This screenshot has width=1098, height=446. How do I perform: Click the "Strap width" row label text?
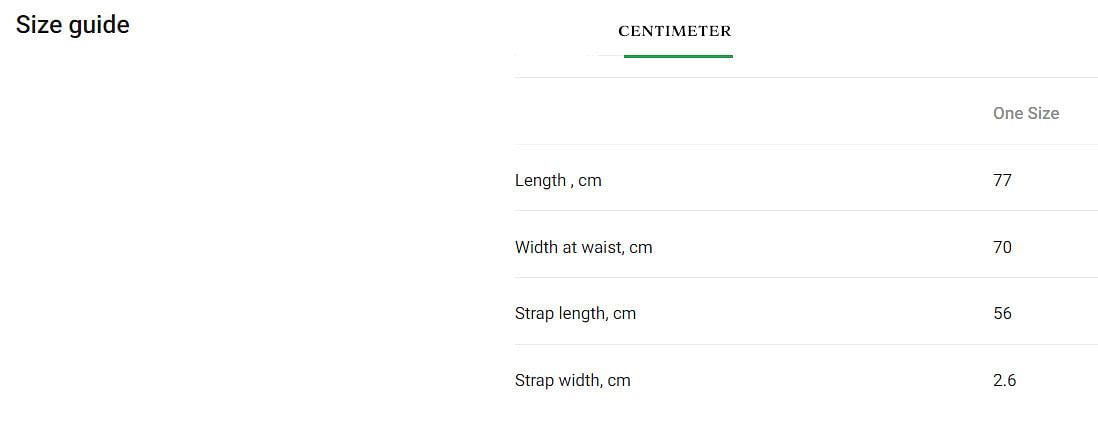[556, 381]
